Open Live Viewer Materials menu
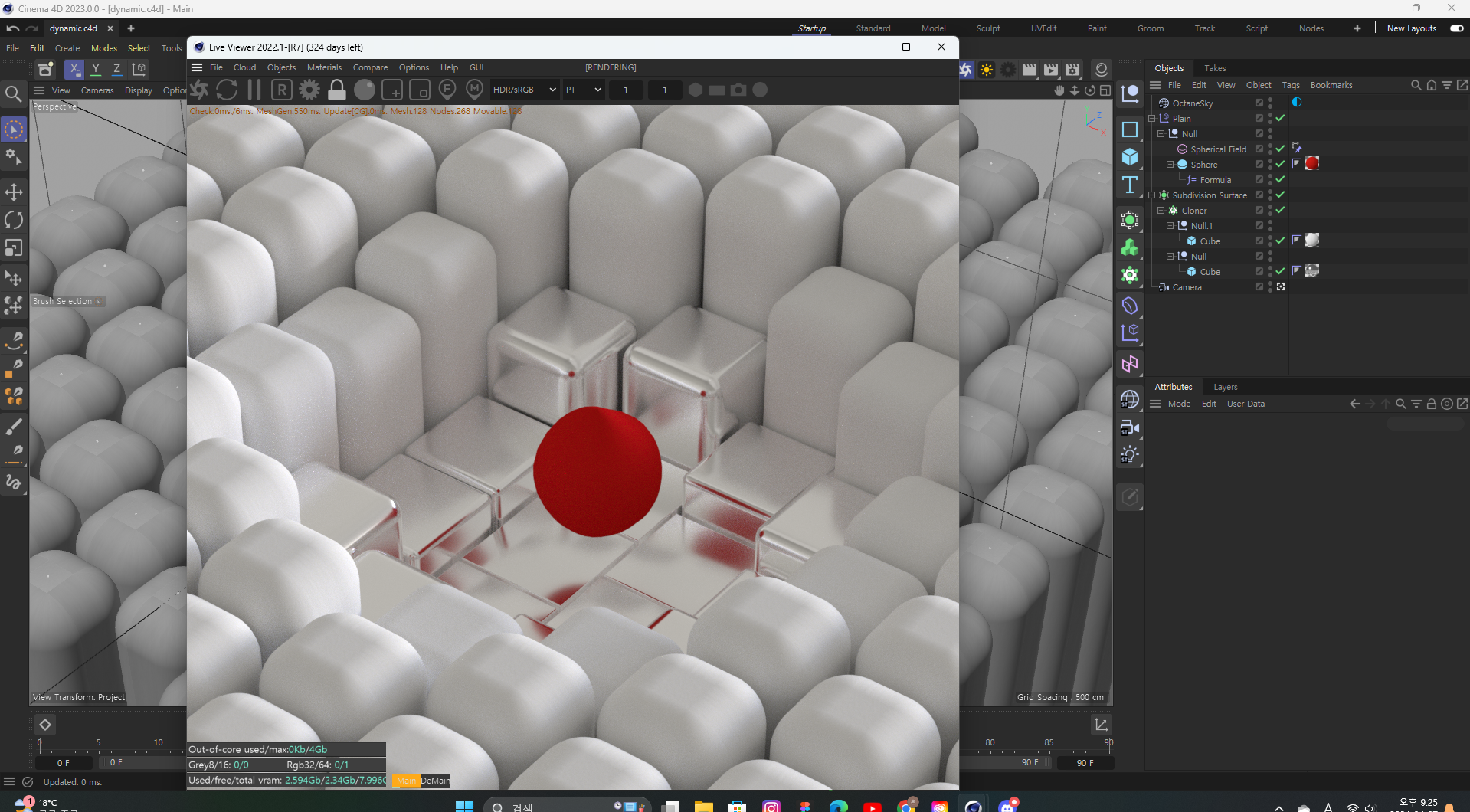 (x=324, y=67)
